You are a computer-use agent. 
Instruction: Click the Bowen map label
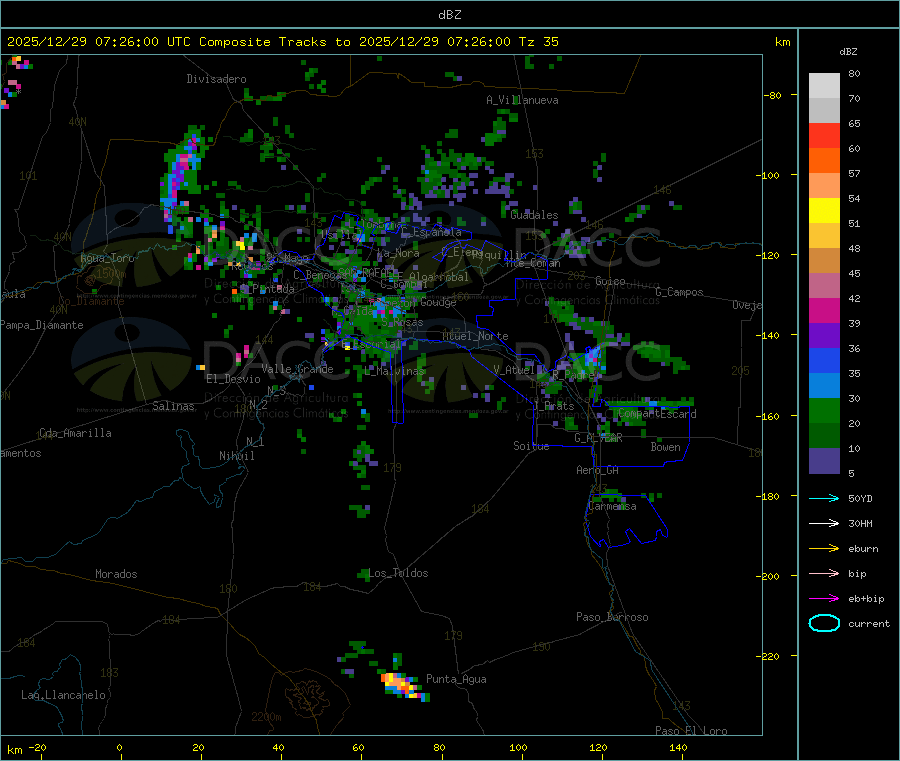pyautogui.click(x=665, y=446)
